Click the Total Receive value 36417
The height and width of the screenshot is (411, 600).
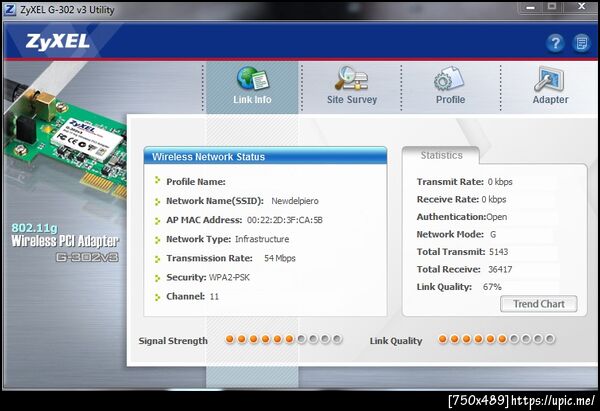click(500, 269)
